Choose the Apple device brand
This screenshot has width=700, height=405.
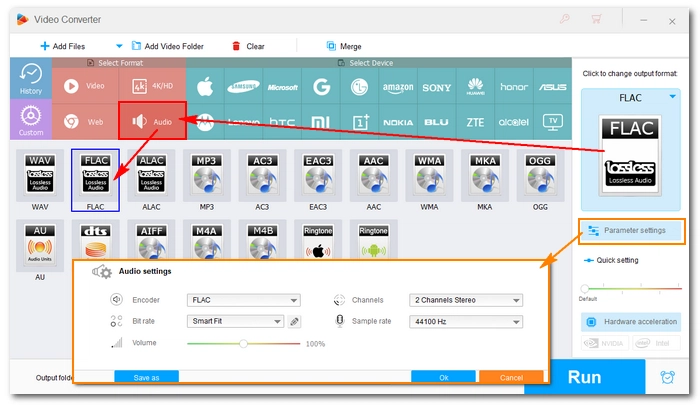click(x=205, y=86)
